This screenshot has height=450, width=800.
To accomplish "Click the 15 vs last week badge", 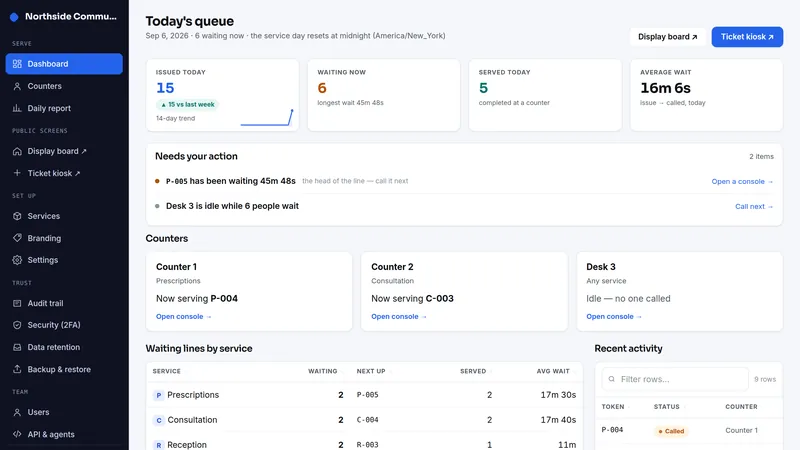I will click(x=188, y=105).
